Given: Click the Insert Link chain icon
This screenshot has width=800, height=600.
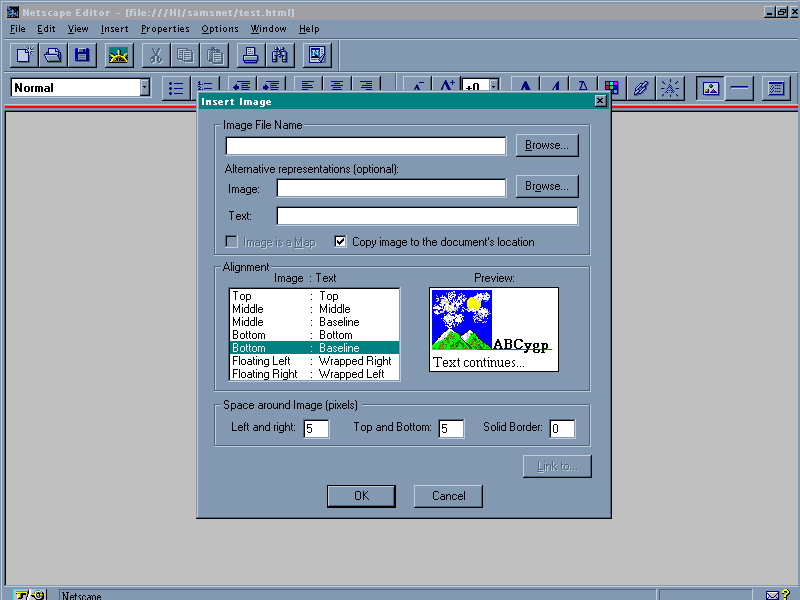Looking at the screenshot, I should tap(641, 88).
